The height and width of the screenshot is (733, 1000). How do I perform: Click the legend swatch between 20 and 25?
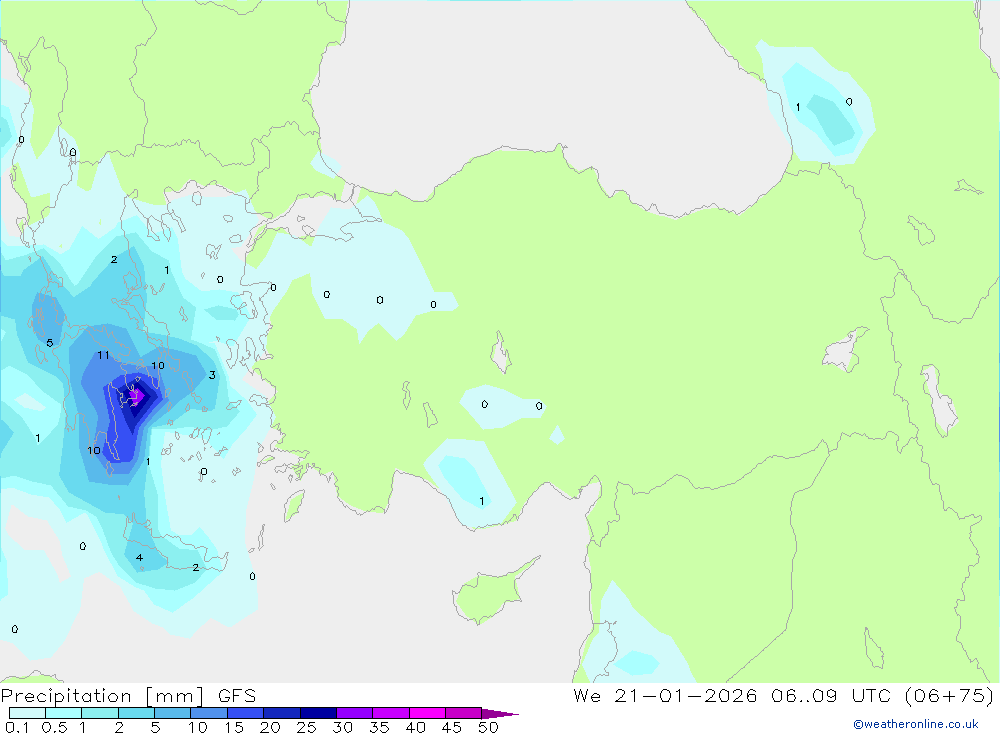(281, 713)
